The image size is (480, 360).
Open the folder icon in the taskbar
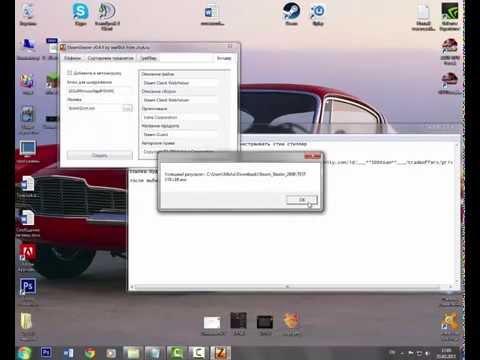133,353
